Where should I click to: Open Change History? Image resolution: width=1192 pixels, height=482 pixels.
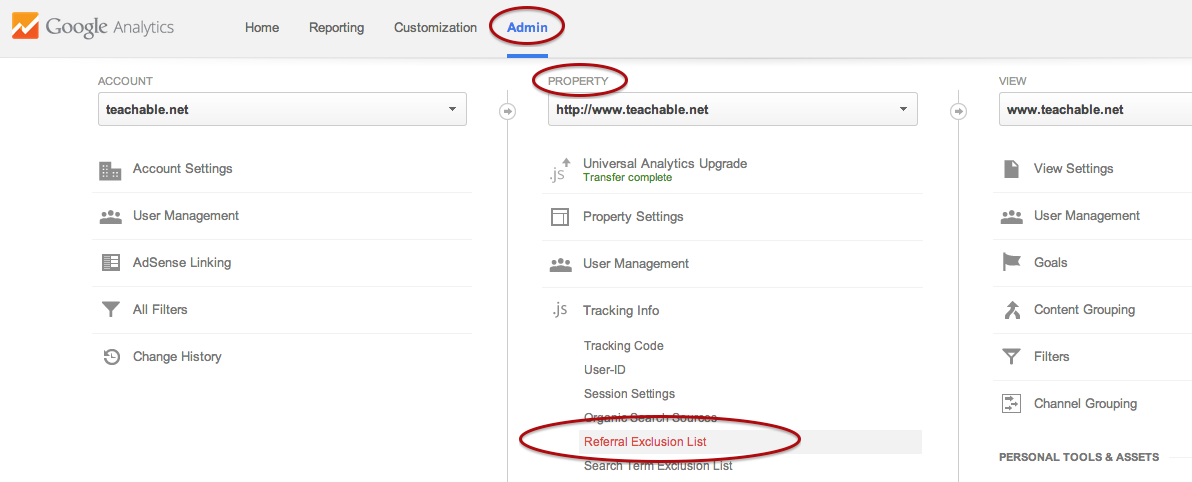coord(177,357)
